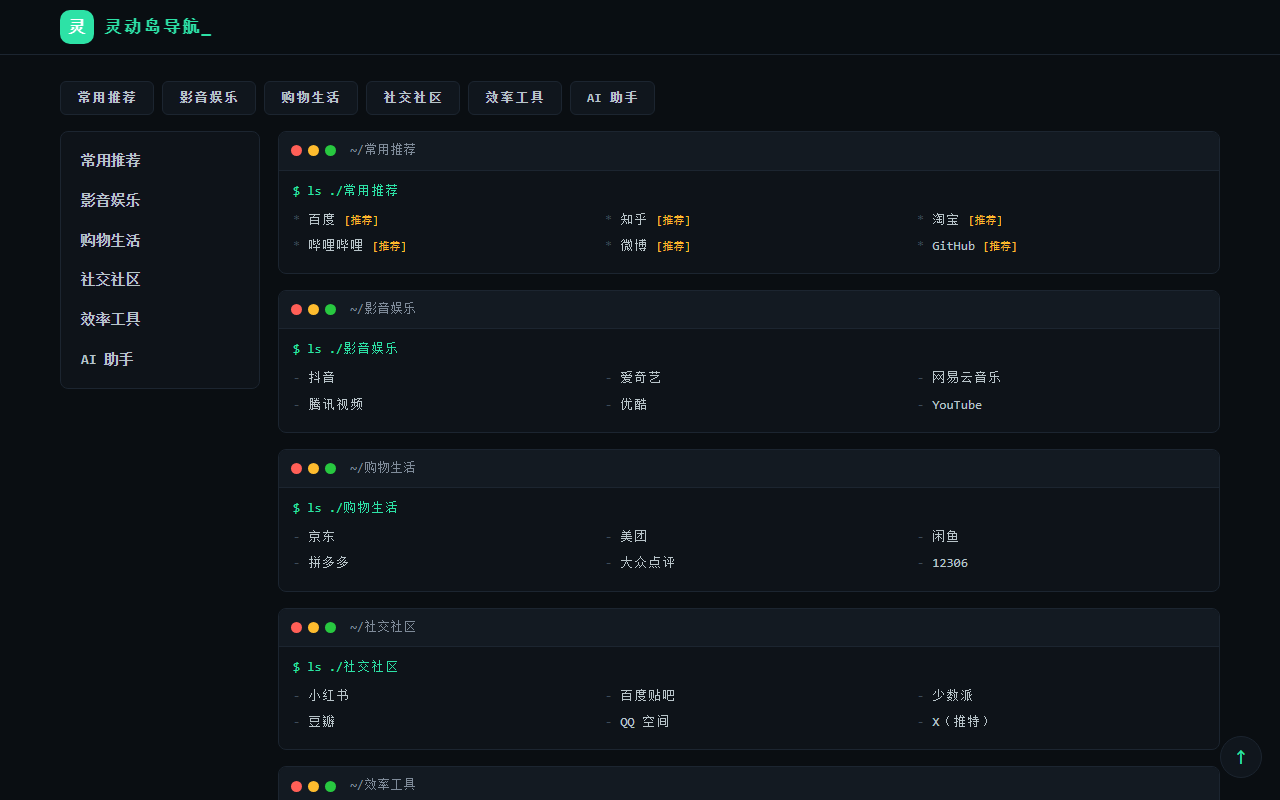This screenshot has width=1280, height=800.
Task: Select the 社交社区 top tab
Action: coord(413,98)
